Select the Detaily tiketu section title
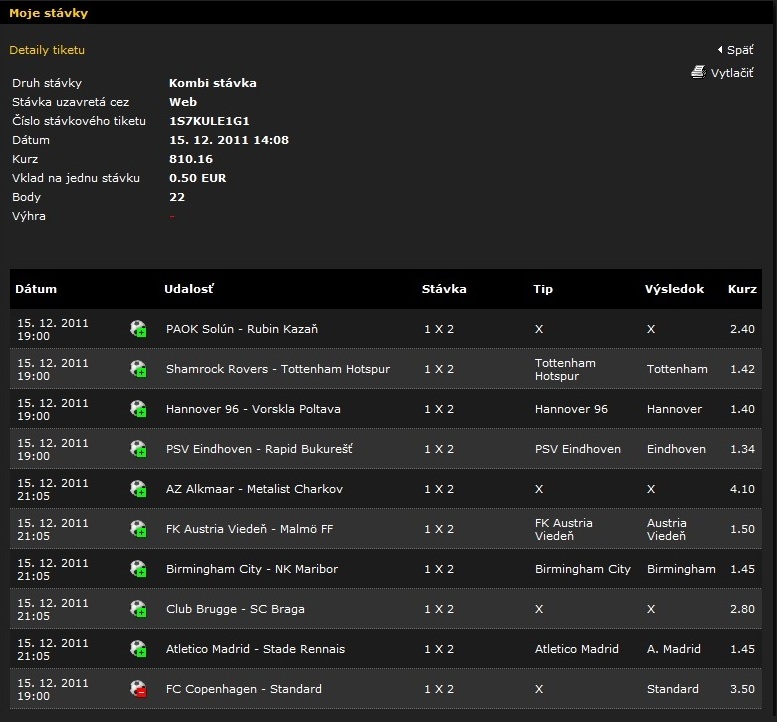 47,50
